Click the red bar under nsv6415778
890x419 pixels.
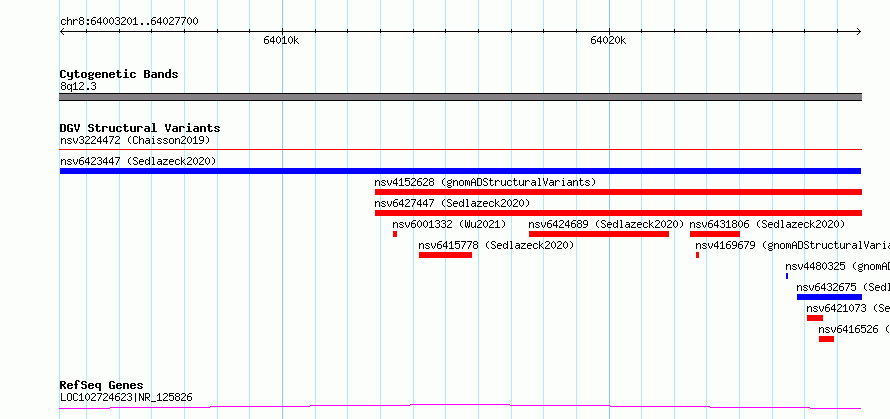pyautogui.click(x=446, y=255)
